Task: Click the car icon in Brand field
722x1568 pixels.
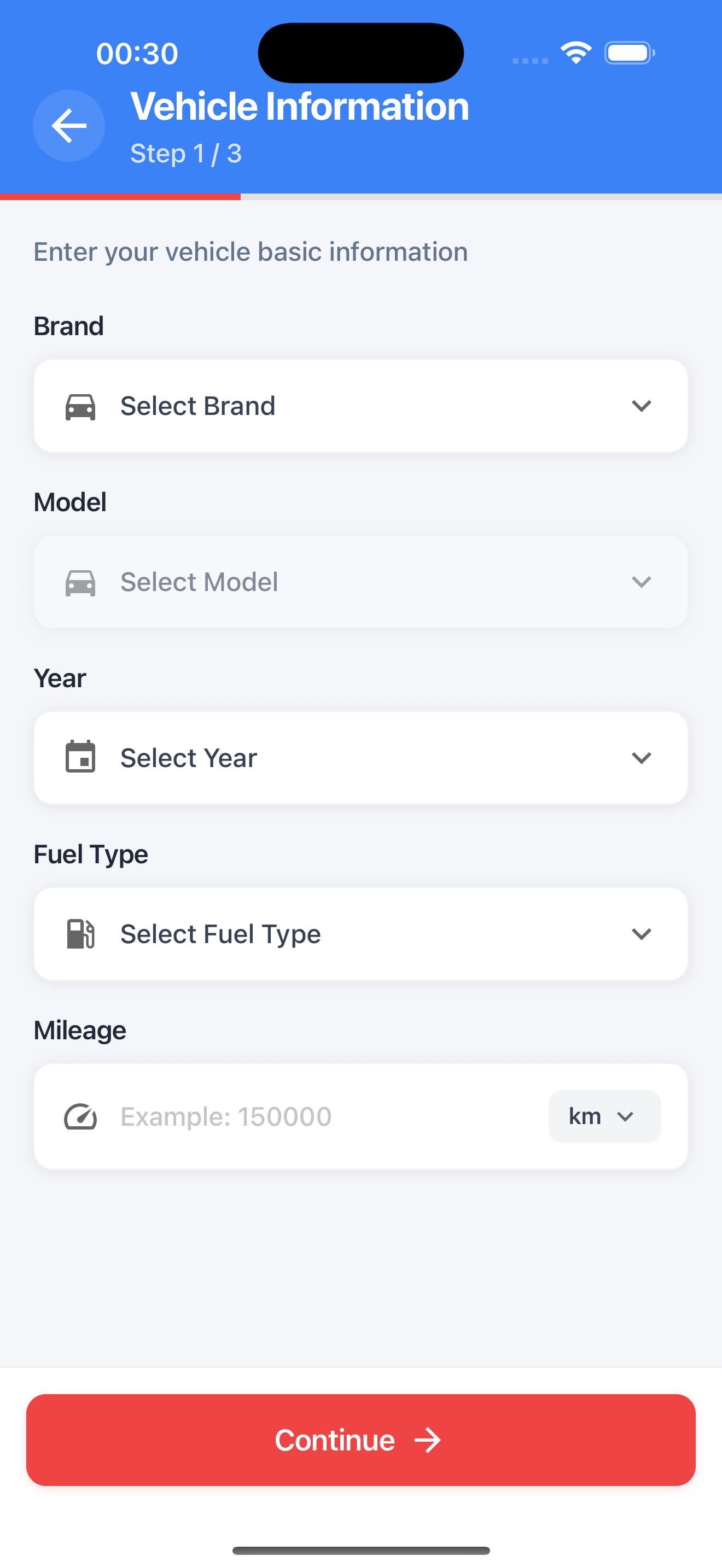Action: 80,406
